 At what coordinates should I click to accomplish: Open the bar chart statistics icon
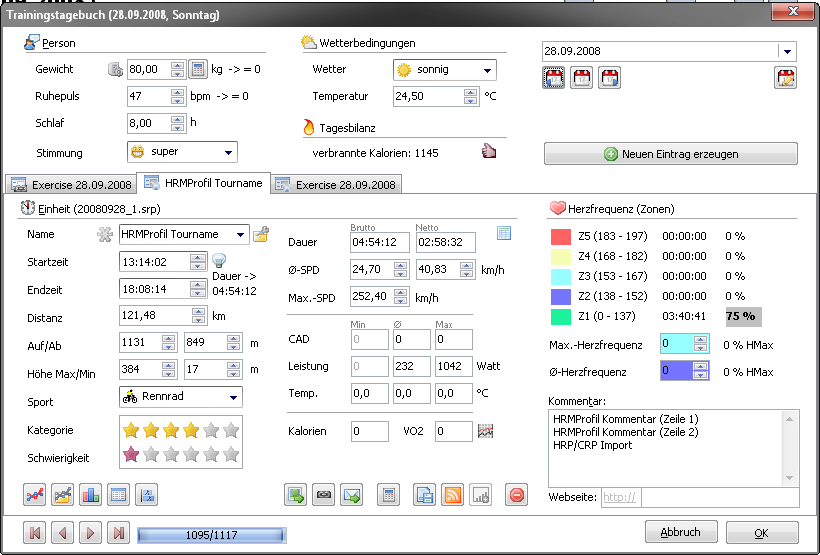(90, 495)
